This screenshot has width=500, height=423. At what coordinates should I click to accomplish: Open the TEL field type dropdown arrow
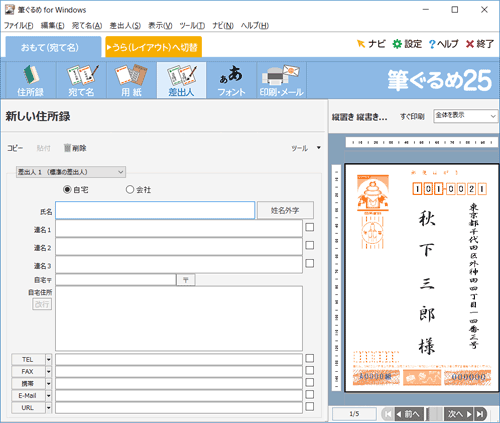(x=49, y=360)
